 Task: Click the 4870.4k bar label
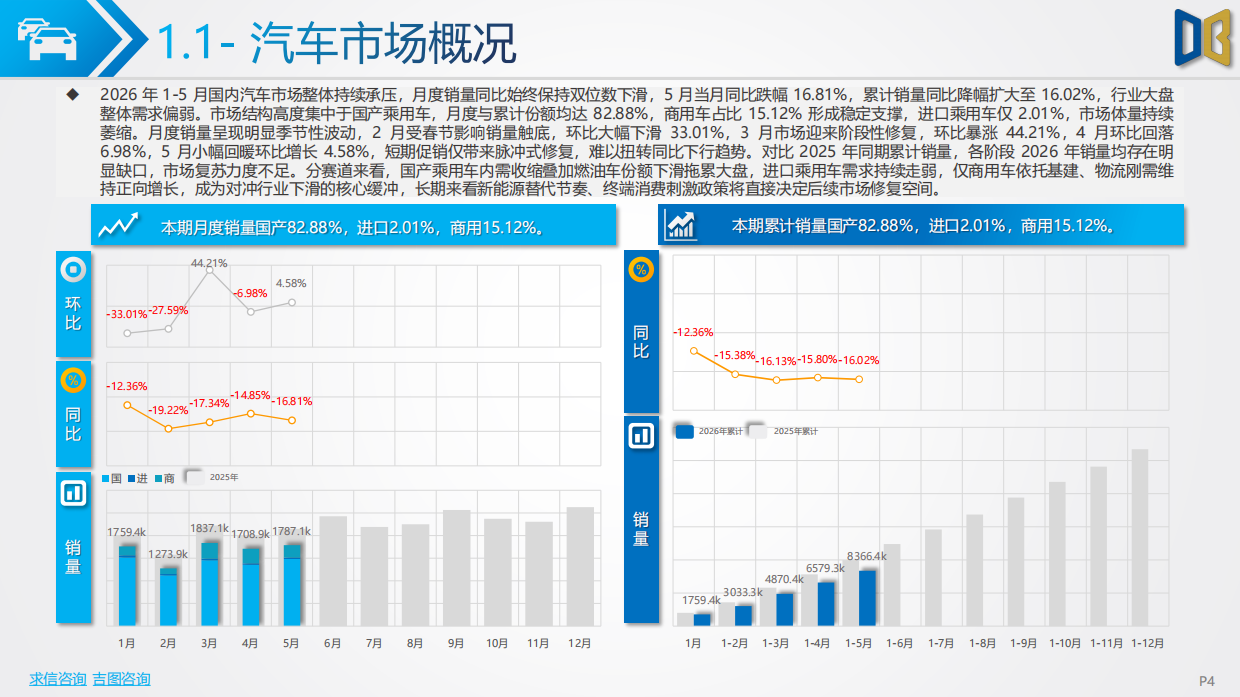[x=784, y=579]
